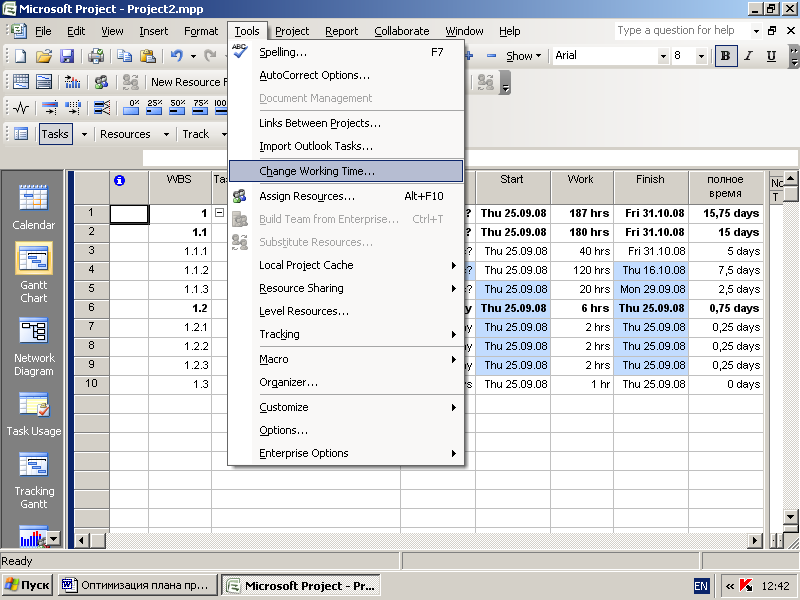Screen dimensions: 800x600
Task: Click Spelling in the Tools menu
Action: point(346,52)
